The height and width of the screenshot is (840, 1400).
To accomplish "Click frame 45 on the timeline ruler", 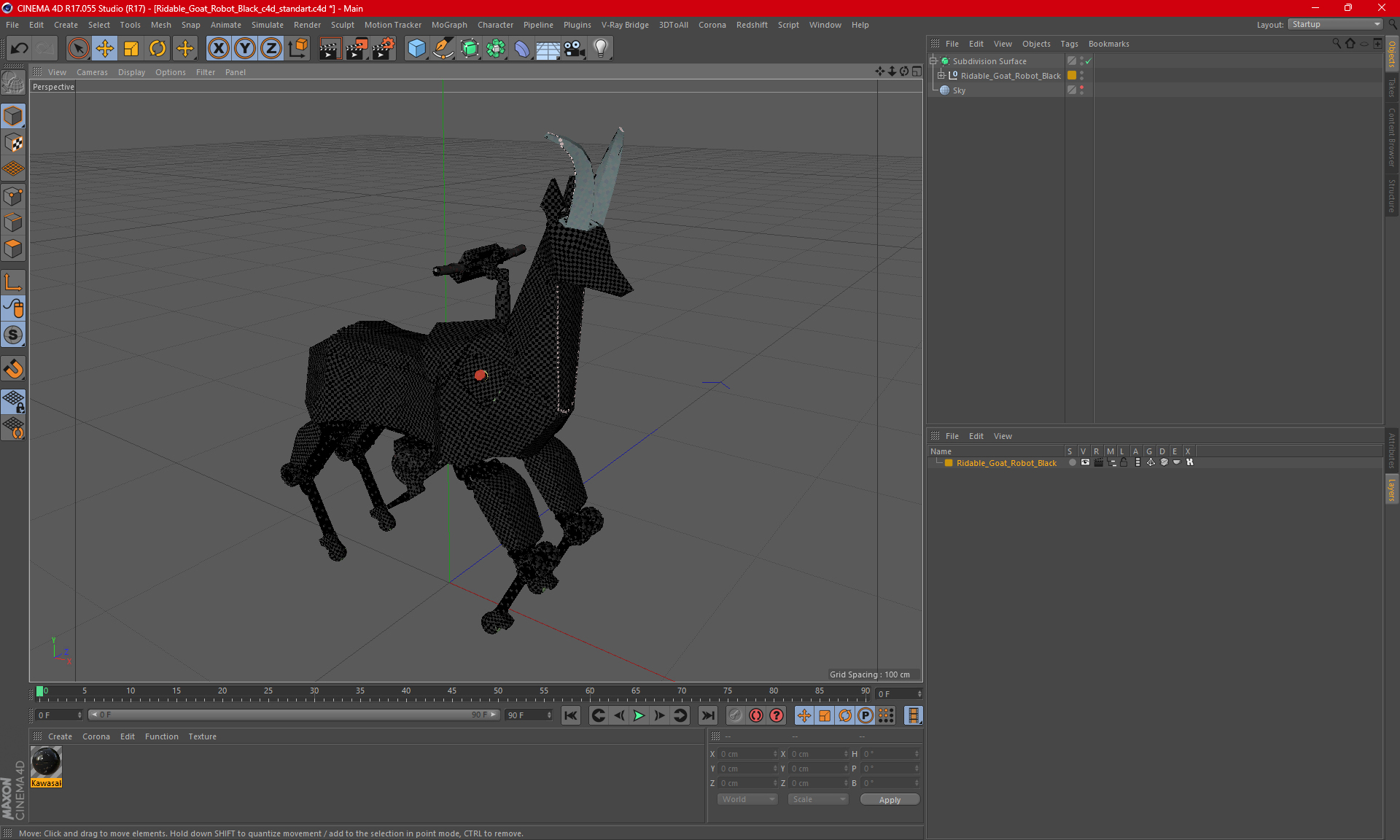I will click(x=452, y=691).
